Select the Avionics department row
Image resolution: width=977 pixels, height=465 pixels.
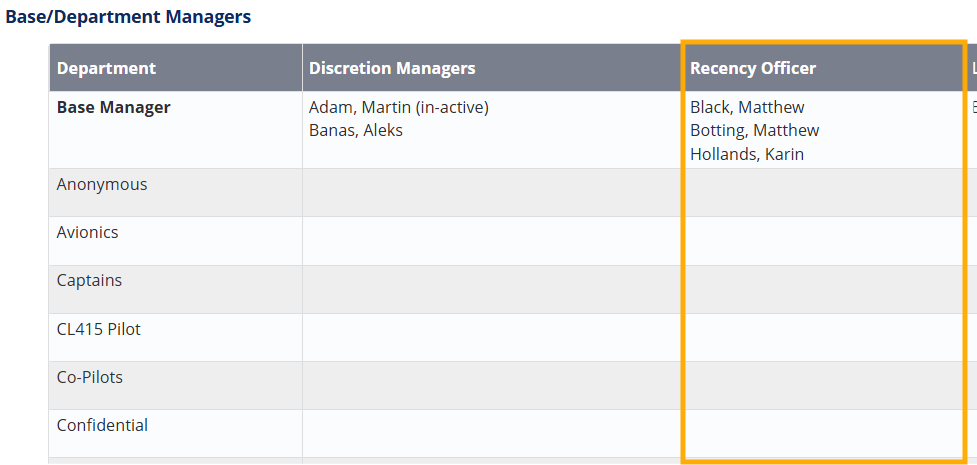coord(88,232)
